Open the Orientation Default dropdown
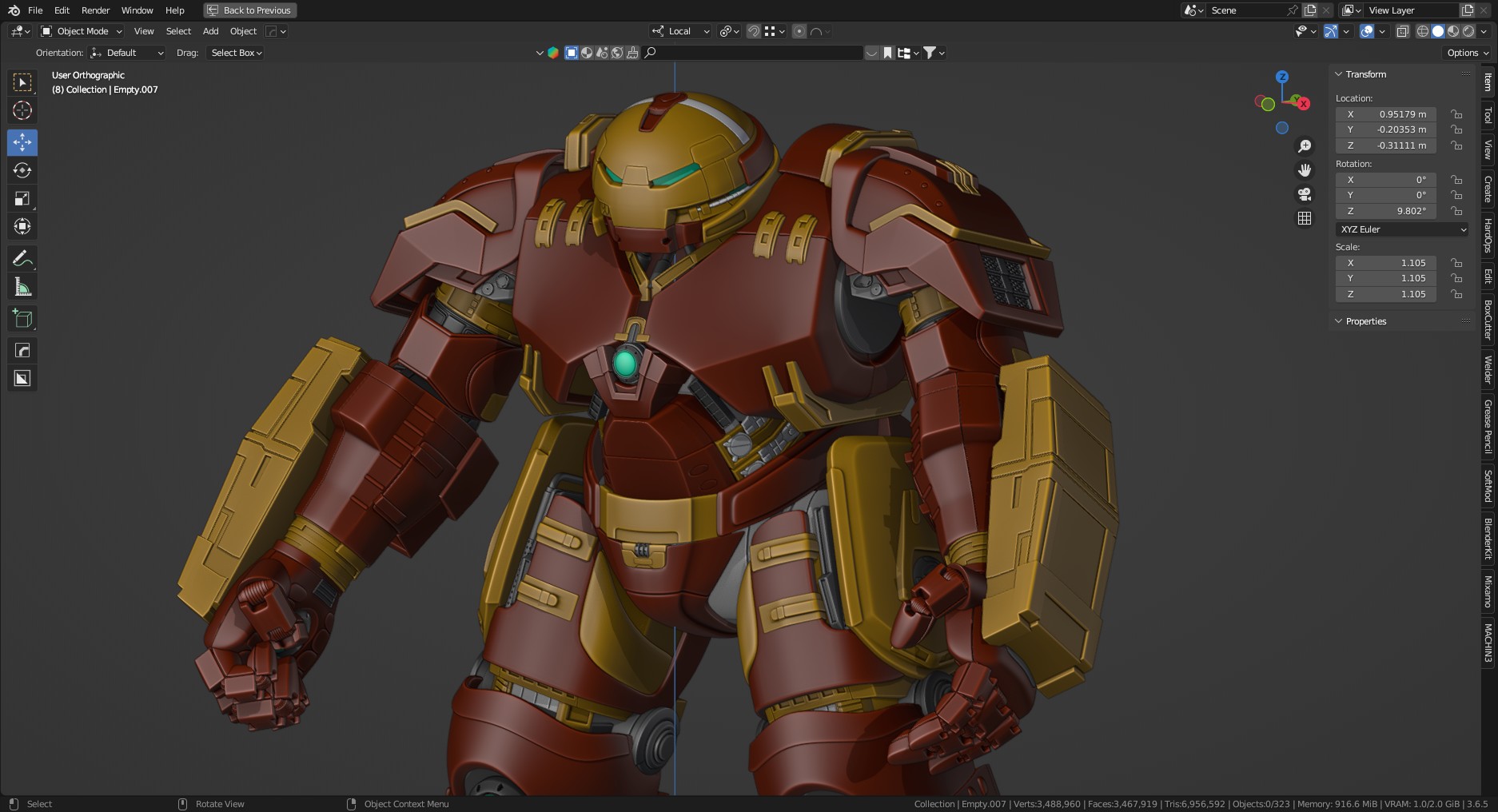Viewport: 1498px width, 812px height. pyautogui.click(x=127, y=53)
